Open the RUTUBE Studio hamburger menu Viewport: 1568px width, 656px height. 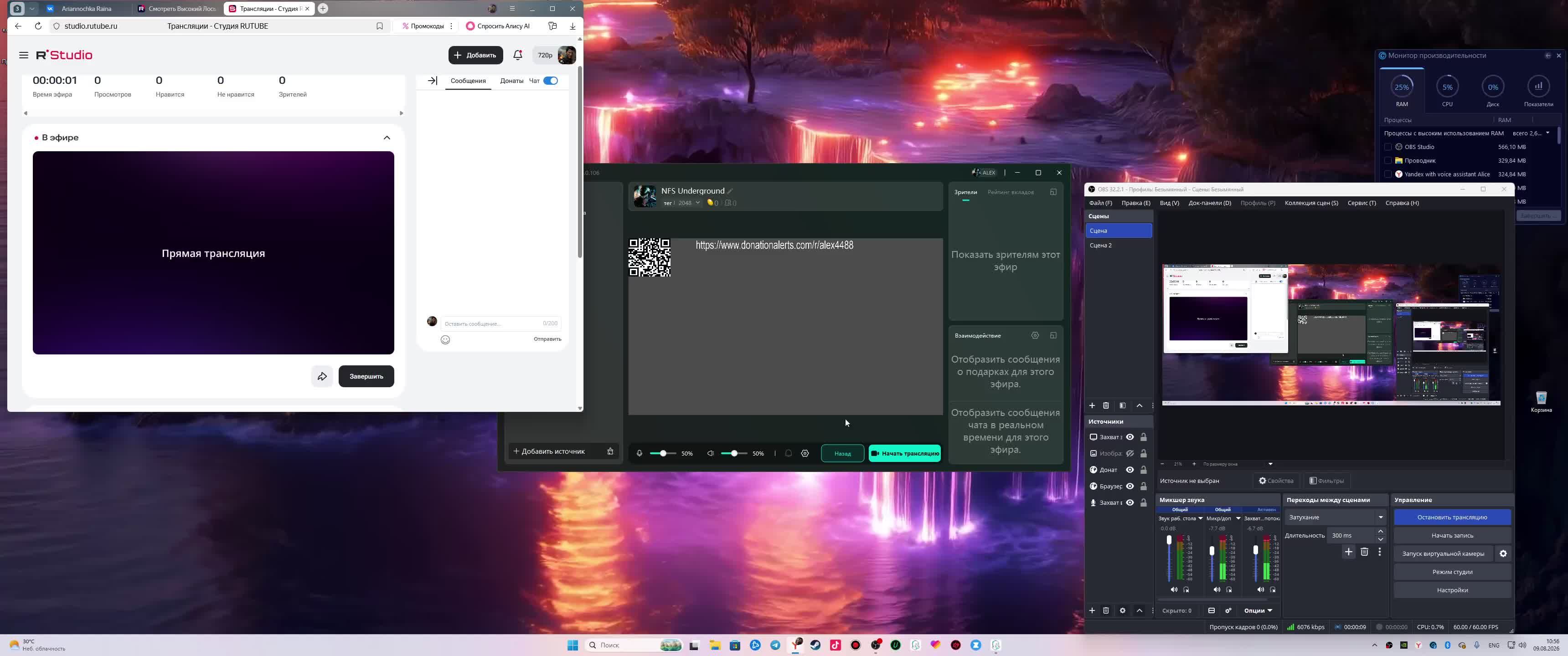24,55
